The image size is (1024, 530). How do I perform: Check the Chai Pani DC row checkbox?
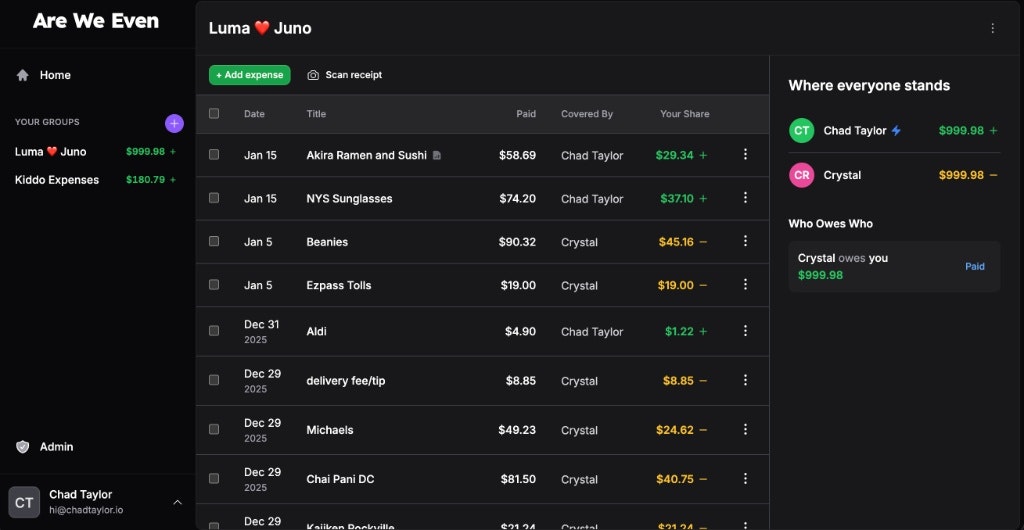[214, 478]
